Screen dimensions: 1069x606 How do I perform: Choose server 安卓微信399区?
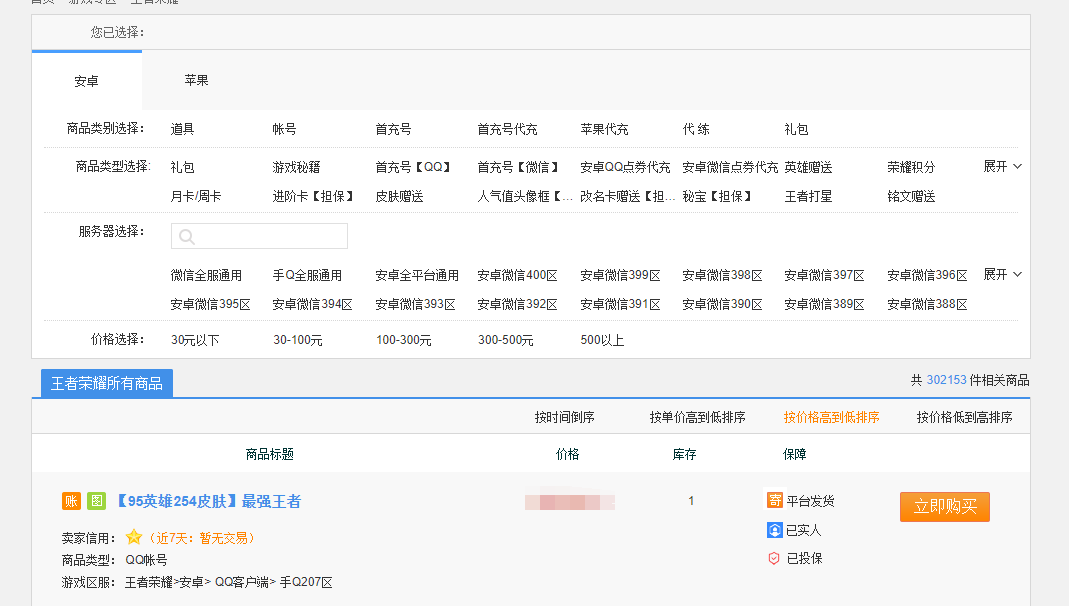click(x=620, y=275)
